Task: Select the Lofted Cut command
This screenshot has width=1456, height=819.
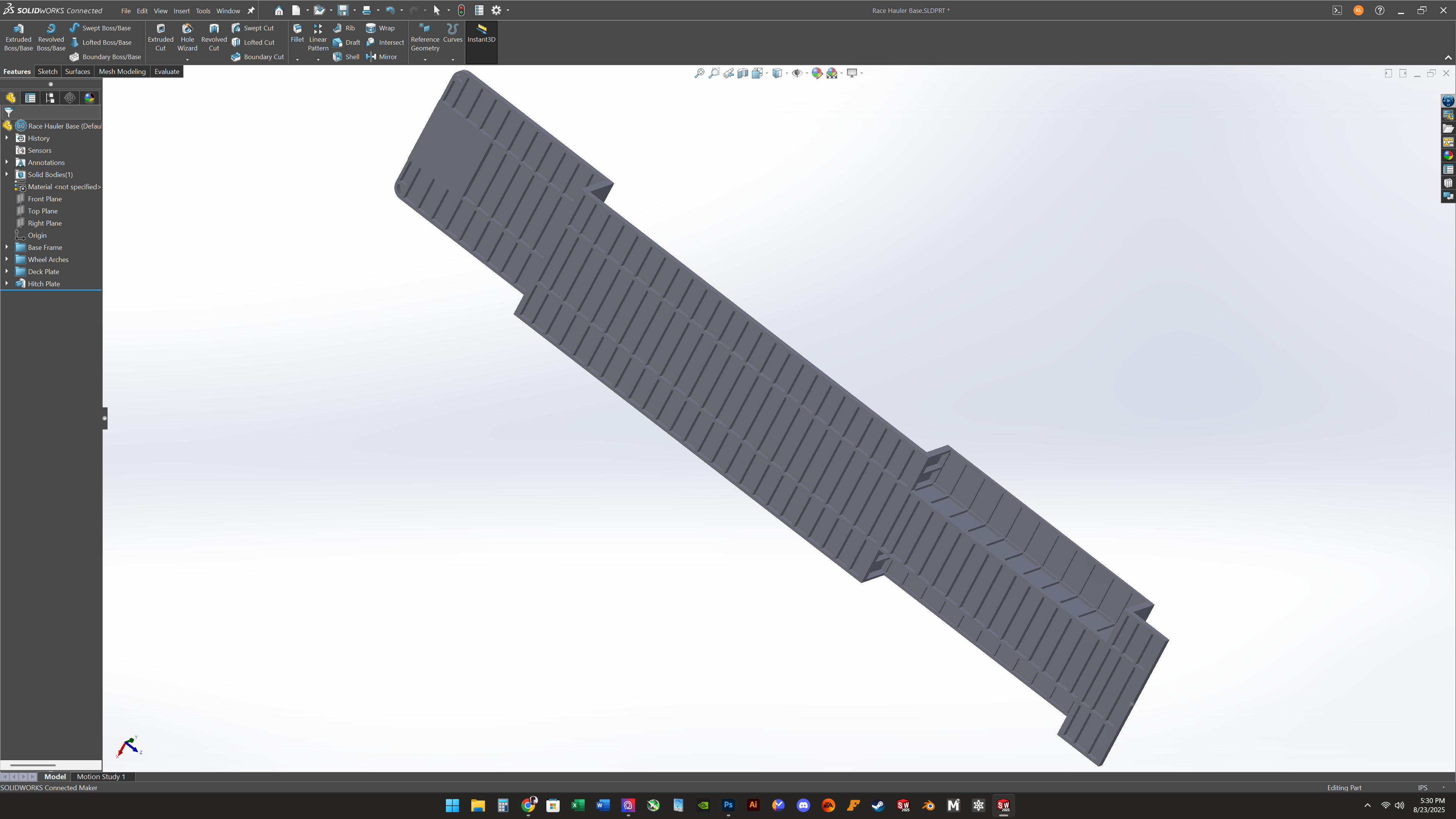Action: 253,42
